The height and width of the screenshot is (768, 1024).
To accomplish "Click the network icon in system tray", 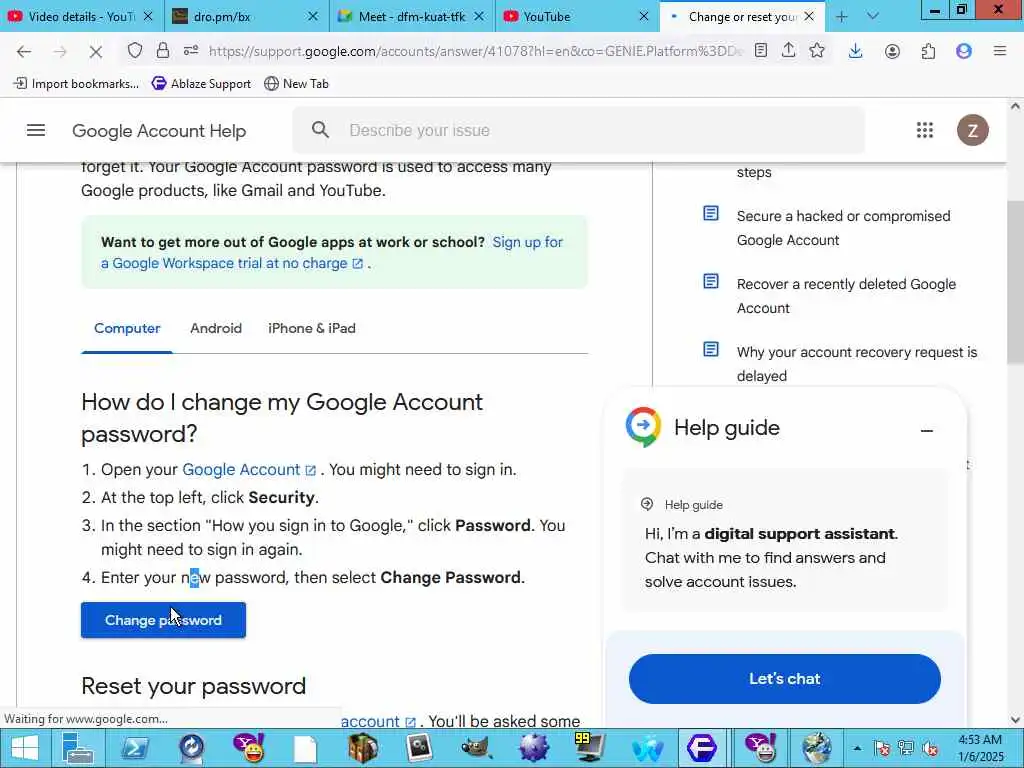I will pos(906,748).
